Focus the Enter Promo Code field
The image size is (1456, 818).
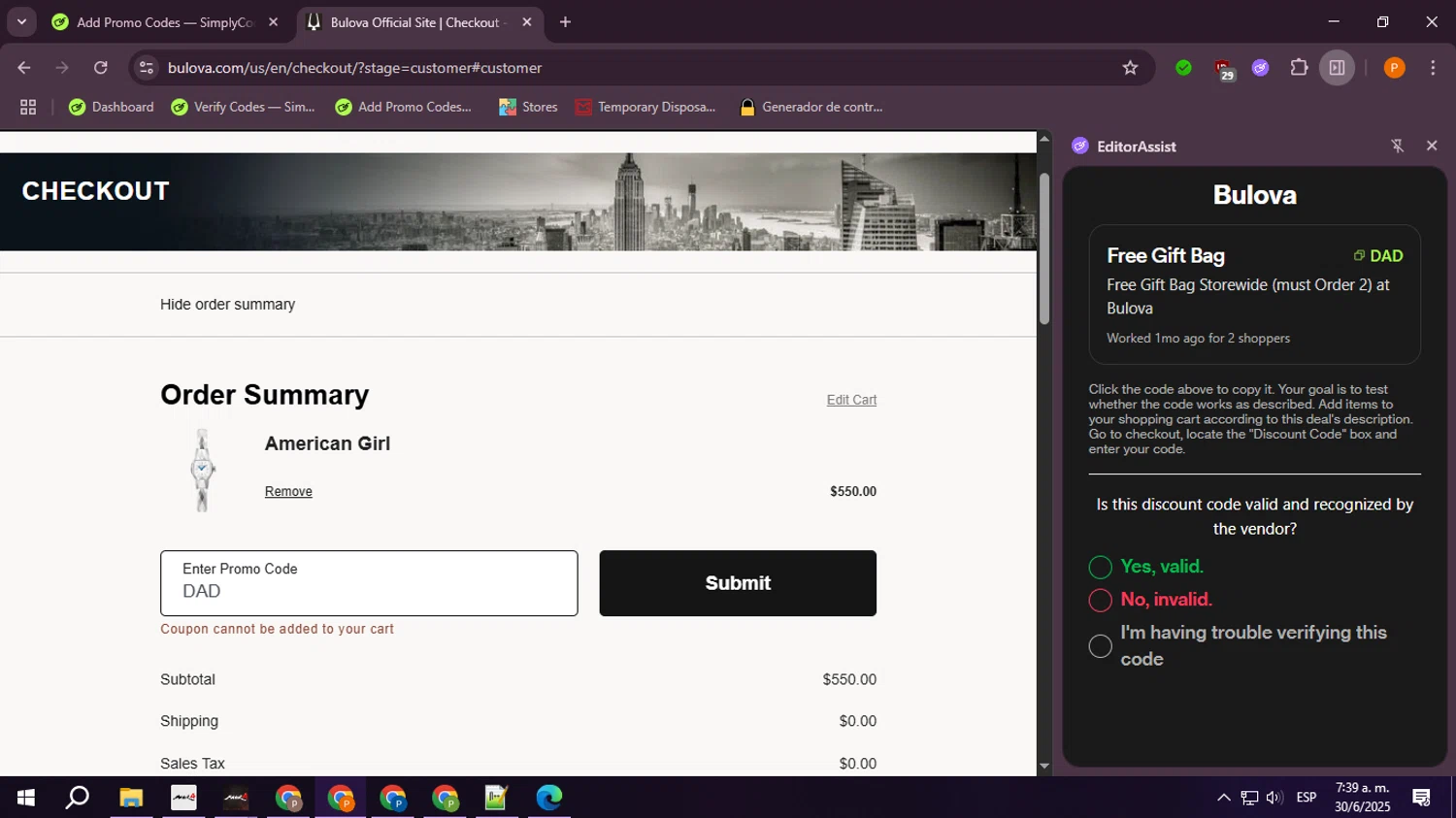[369, 583]
